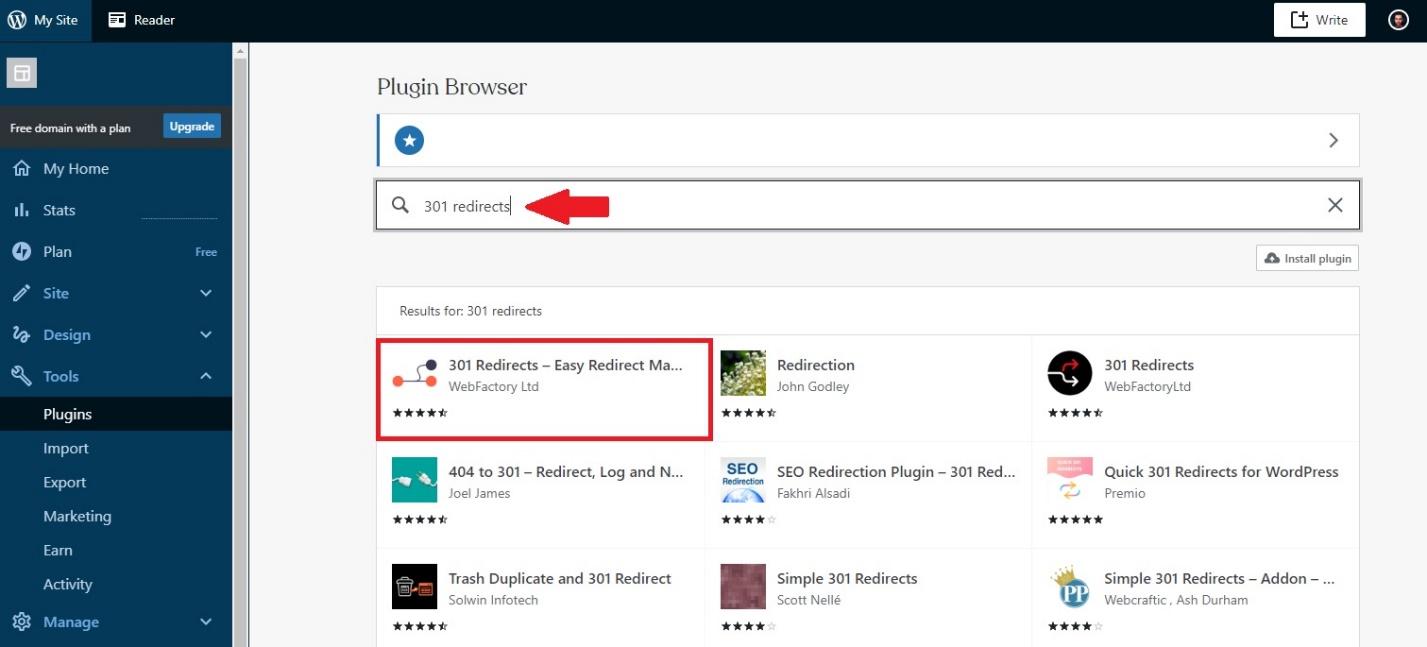The width and height of the screenshot is (1427, 647).
Task: Click the SEO Redirection plugin icon
Action: (743, 480)
